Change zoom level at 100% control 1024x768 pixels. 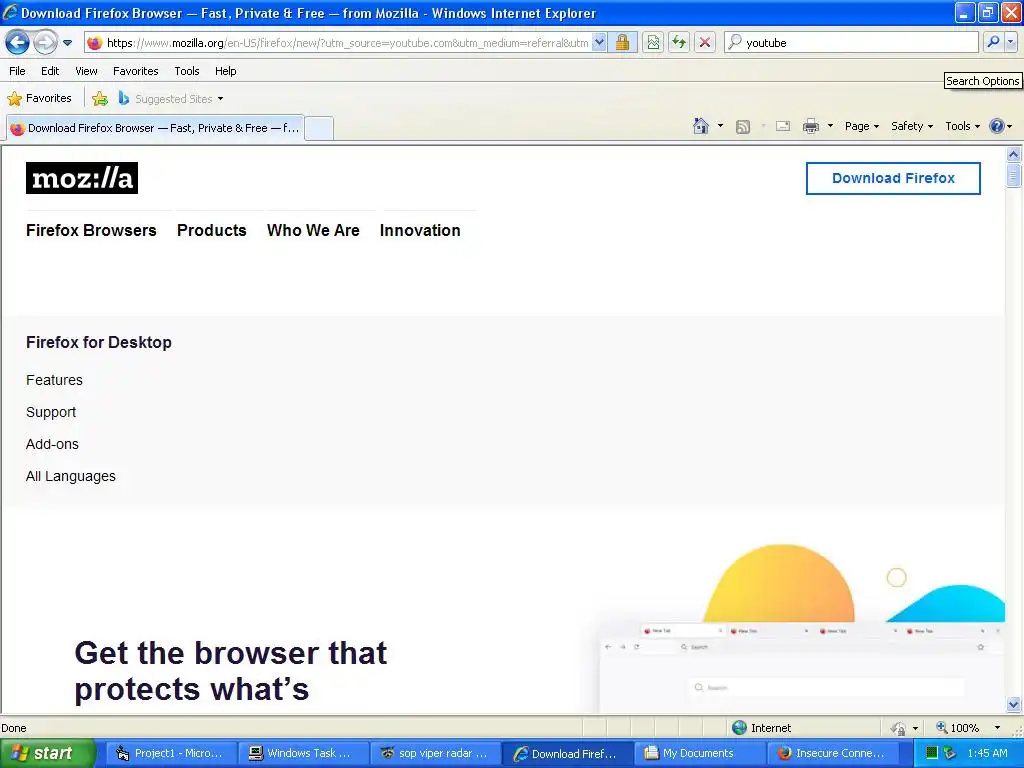click(x=958, y=728)
